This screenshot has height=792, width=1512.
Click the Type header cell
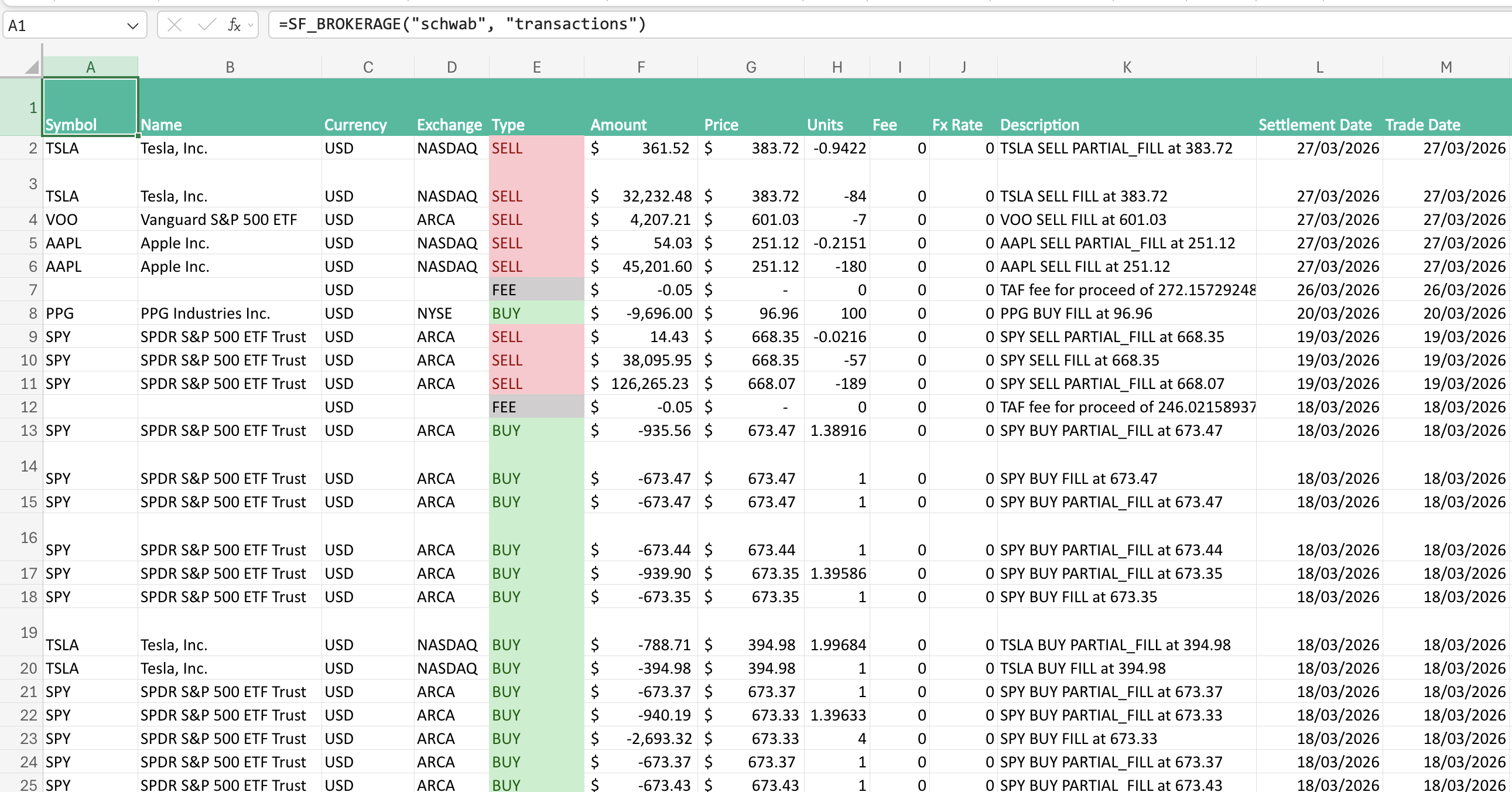pyautogui.click(x=536, y=107)
